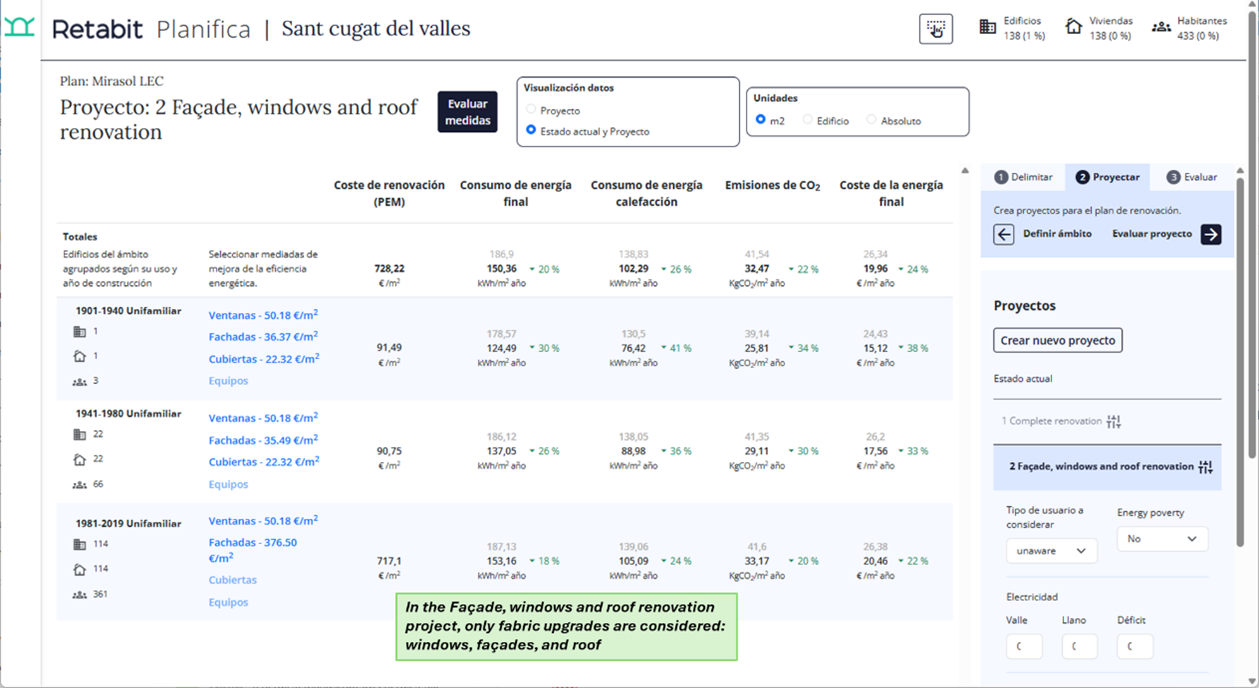Click the Crear nuevo proyecto button
The image size is (1259, 688).
[x=1058, y=340]
